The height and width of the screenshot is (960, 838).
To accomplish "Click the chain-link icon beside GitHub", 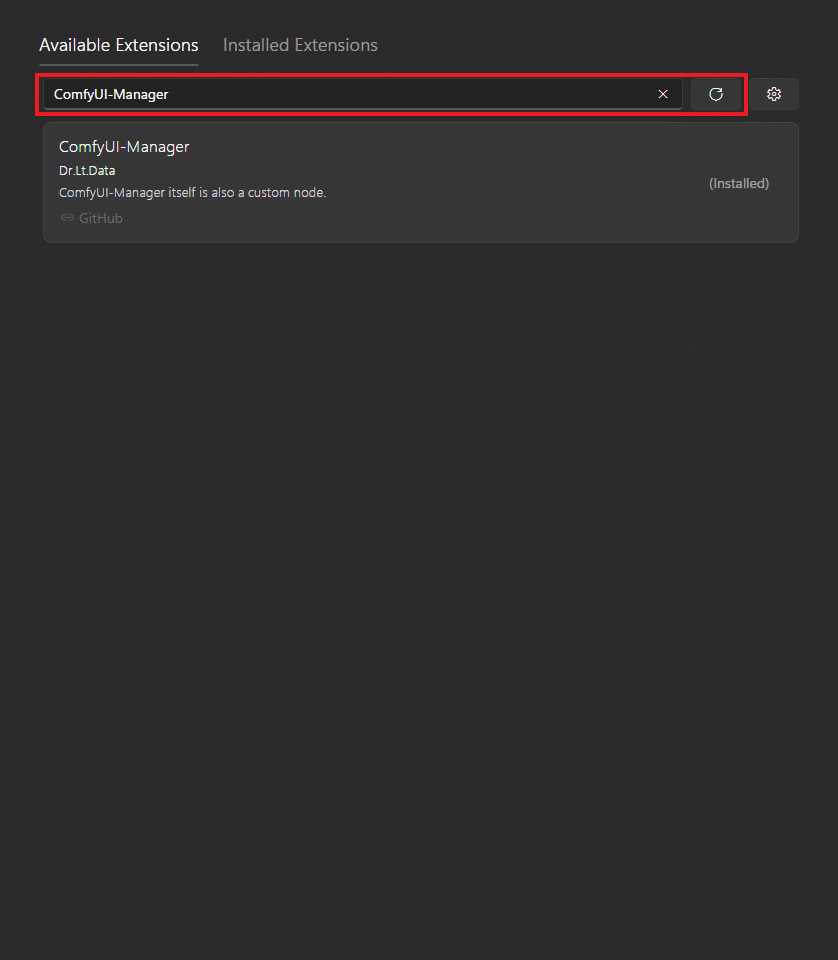I will click(x=67, y=218).
